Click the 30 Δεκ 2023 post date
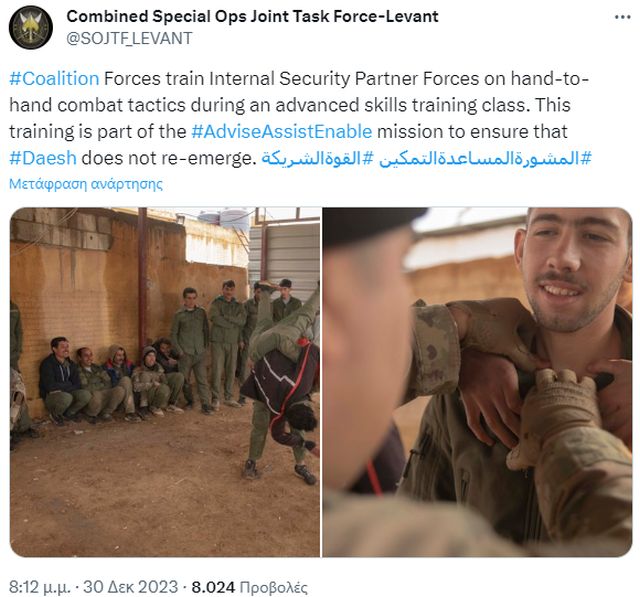640x597 pixels. point(131,587)
